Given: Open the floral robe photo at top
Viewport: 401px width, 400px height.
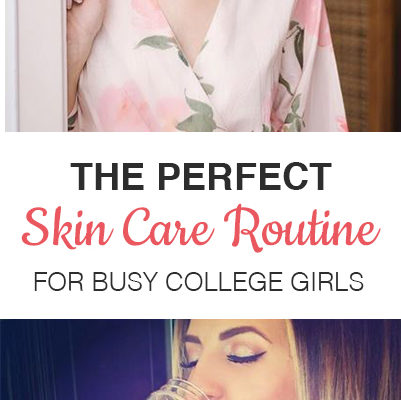Looking at the screenshot, I should pyautogui.click(x=200, y=66).
